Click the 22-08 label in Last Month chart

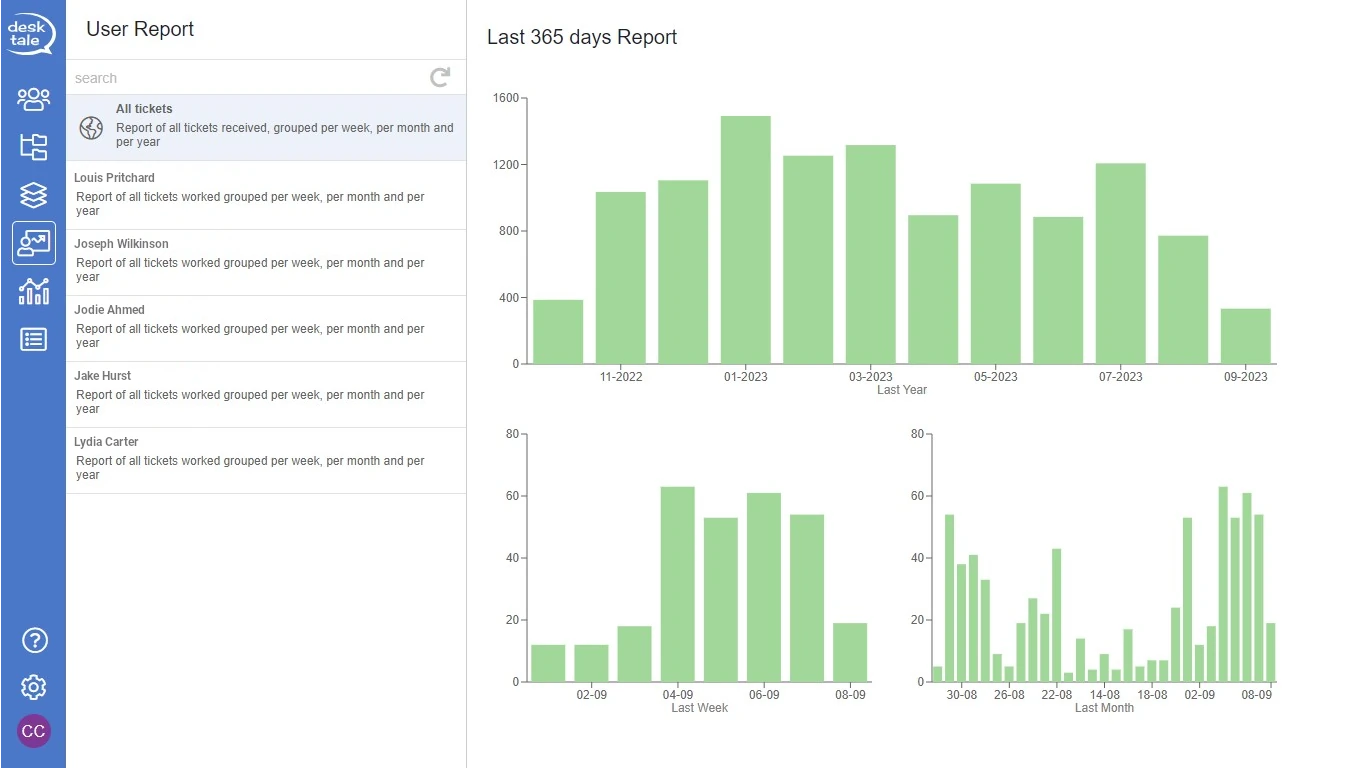click(1057, 695)
